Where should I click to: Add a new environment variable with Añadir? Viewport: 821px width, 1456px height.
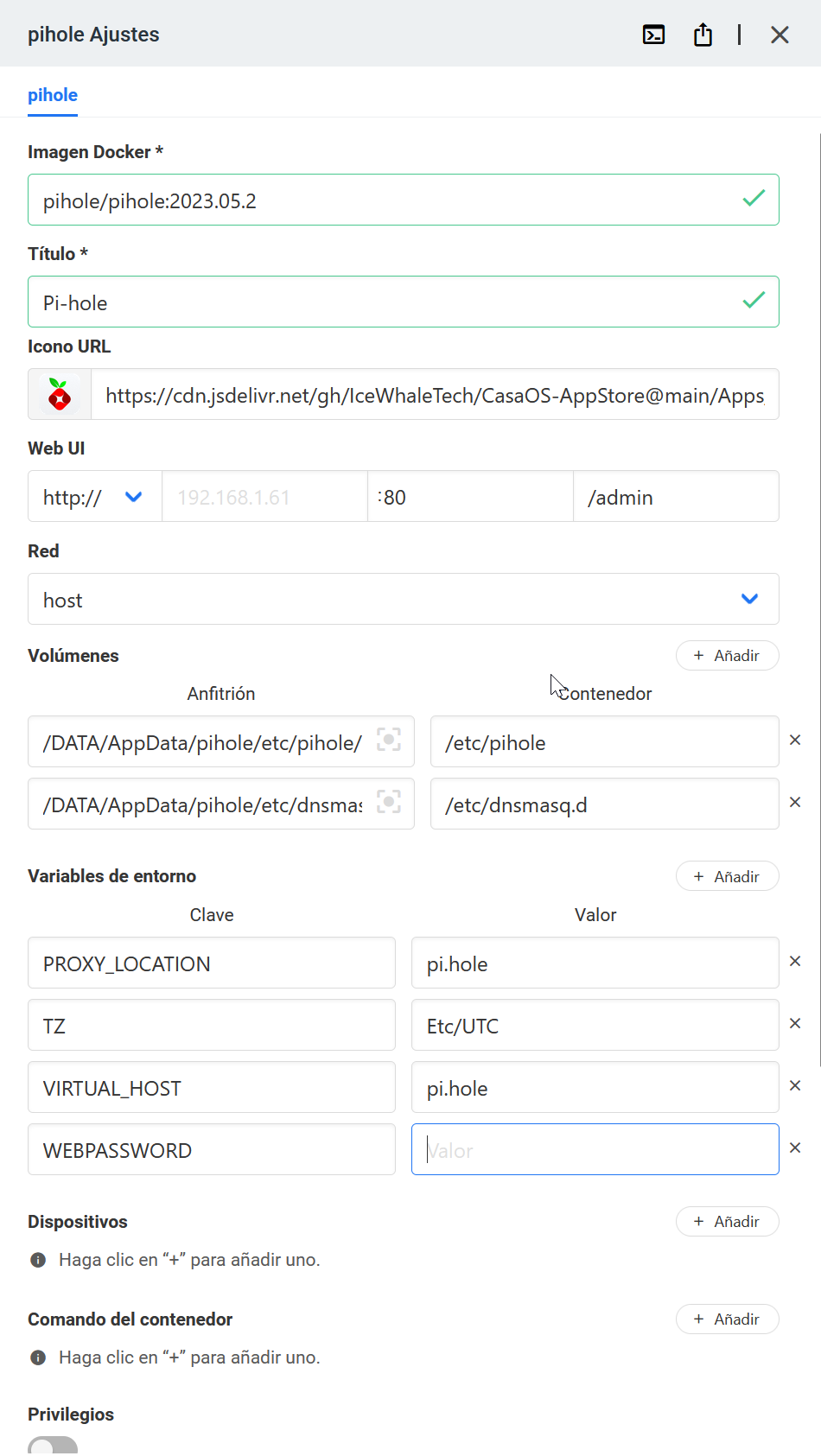(728, 877)
